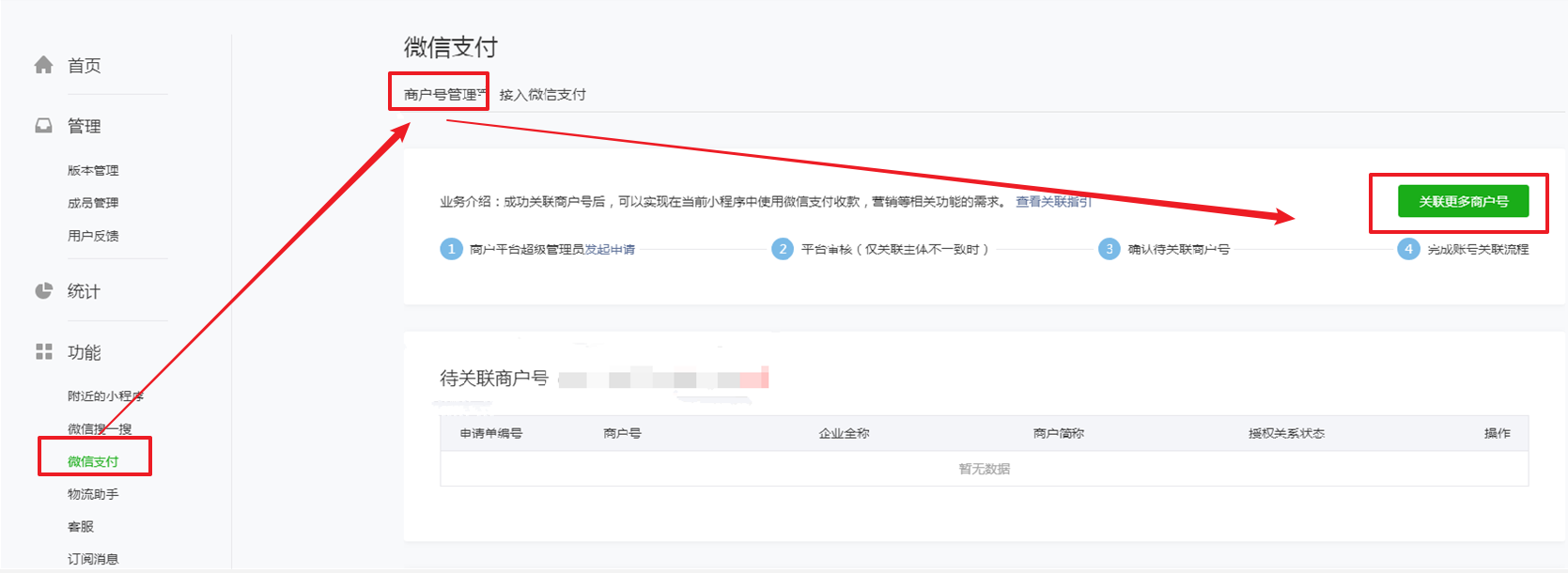
Task: Go to 用户反馈
Action: 93,236
